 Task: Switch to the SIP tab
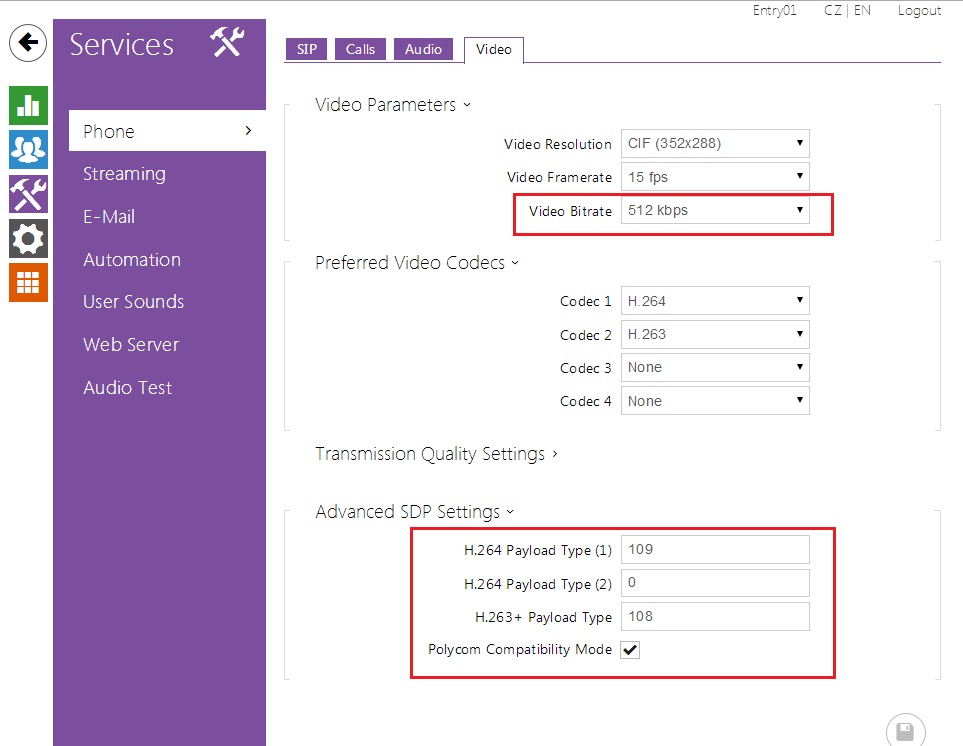click(306, 49)
